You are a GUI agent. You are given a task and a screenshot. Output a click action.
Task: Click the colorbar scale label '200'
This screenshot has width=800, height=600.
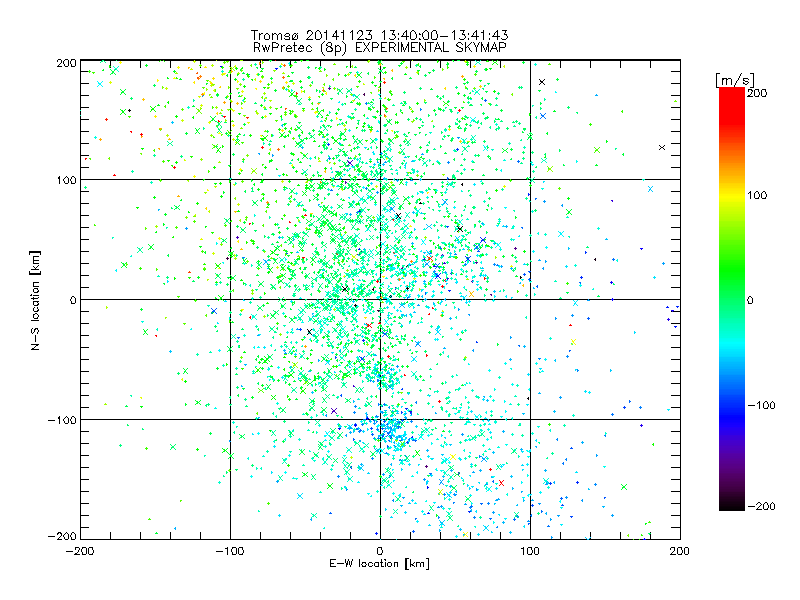coord(757,93)
